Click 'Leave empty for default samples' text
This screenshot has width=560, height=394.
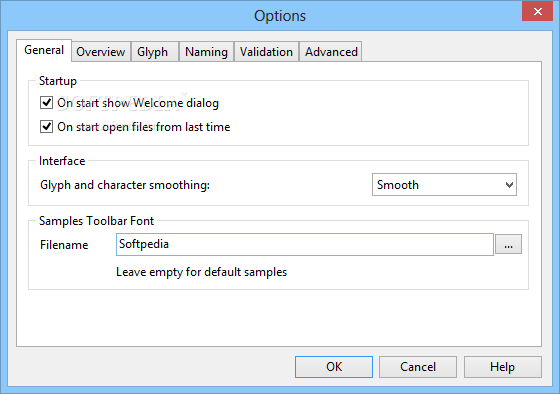(201, 272)
